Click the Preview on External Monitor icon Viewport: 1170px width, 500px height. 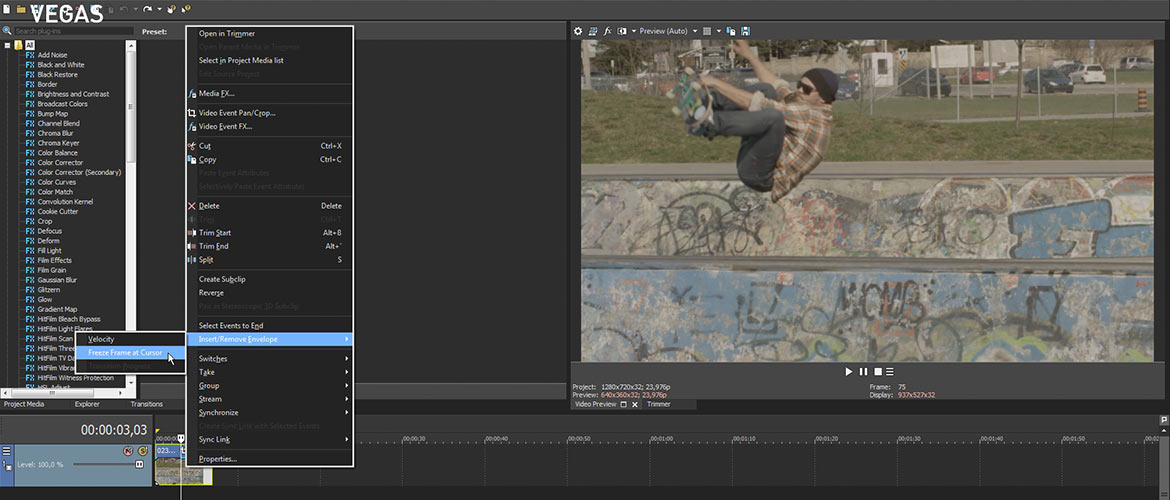[x=592, y=31]
